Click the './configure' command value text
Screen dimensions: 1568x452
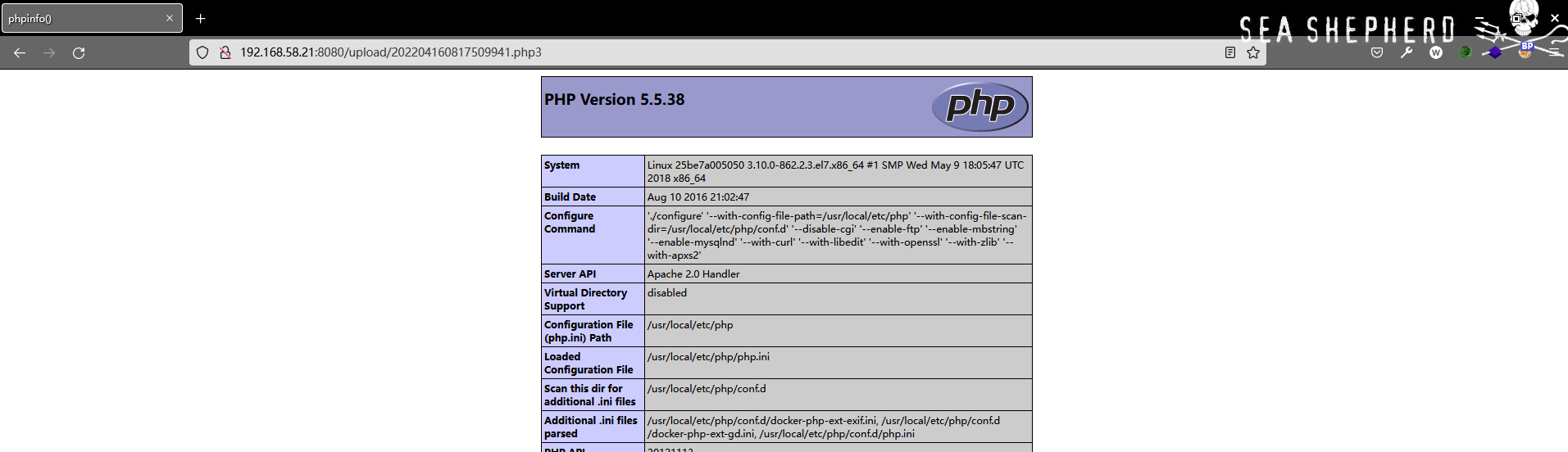[x=837, y=236]
